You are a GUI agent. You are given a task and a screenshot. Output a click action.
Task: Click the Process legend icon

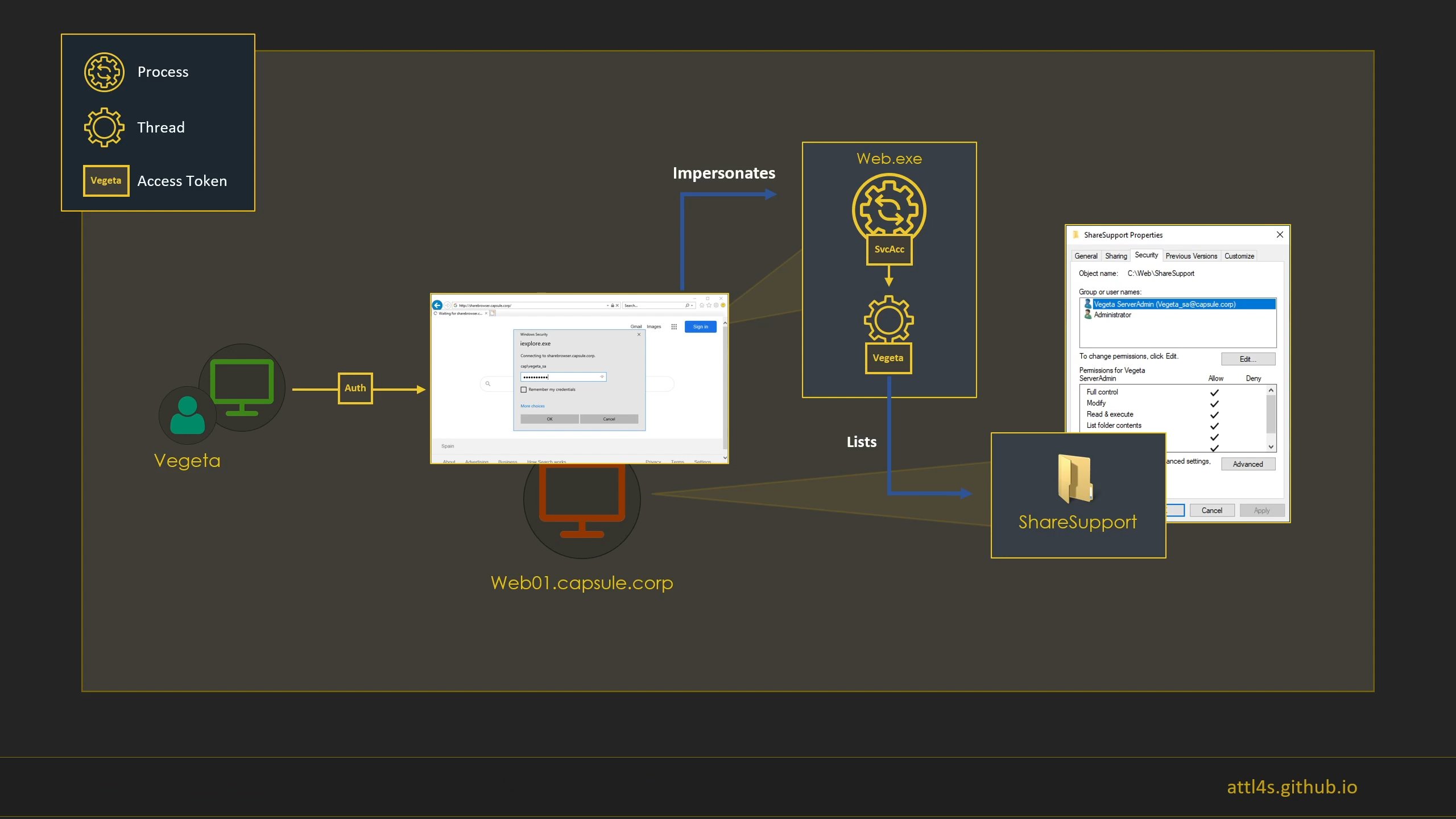pyautogui.click(x=104, y=72)
